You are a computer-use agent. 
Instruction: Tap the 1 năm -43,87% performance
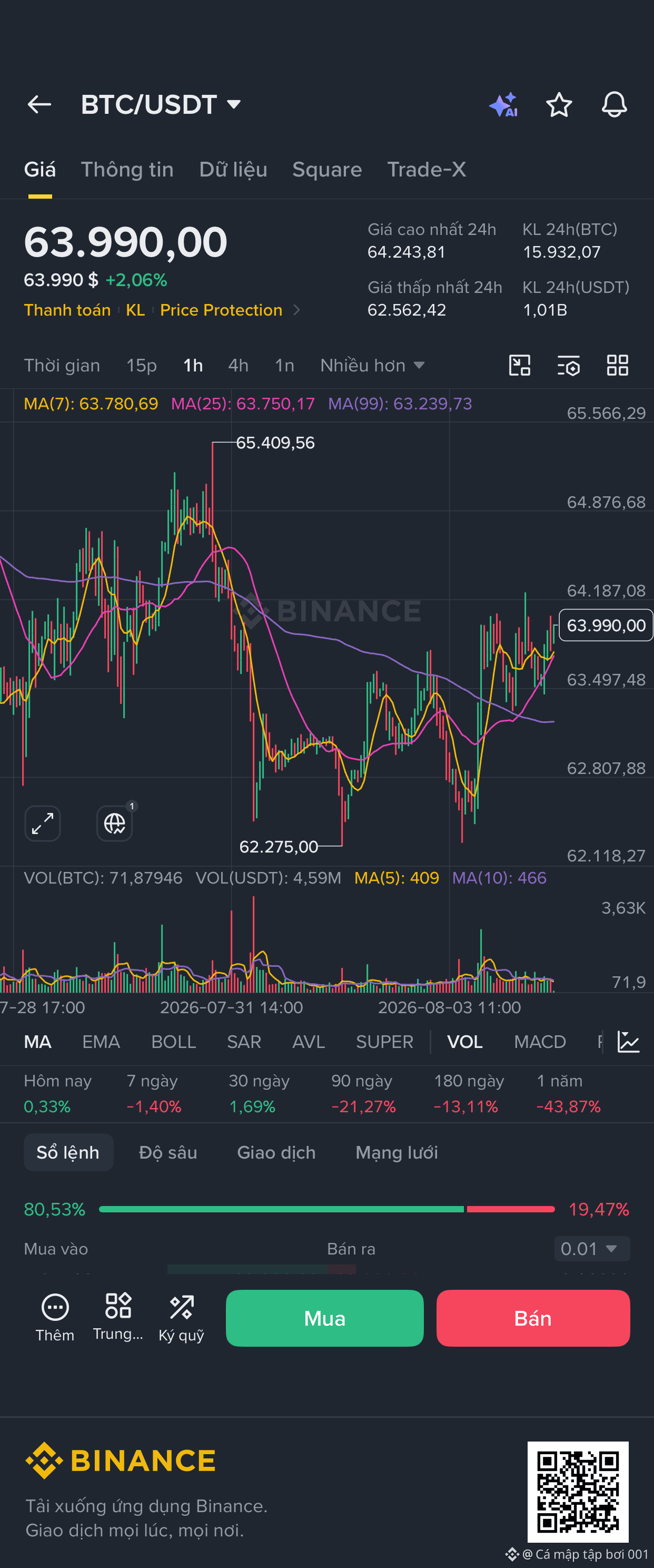568,1093
